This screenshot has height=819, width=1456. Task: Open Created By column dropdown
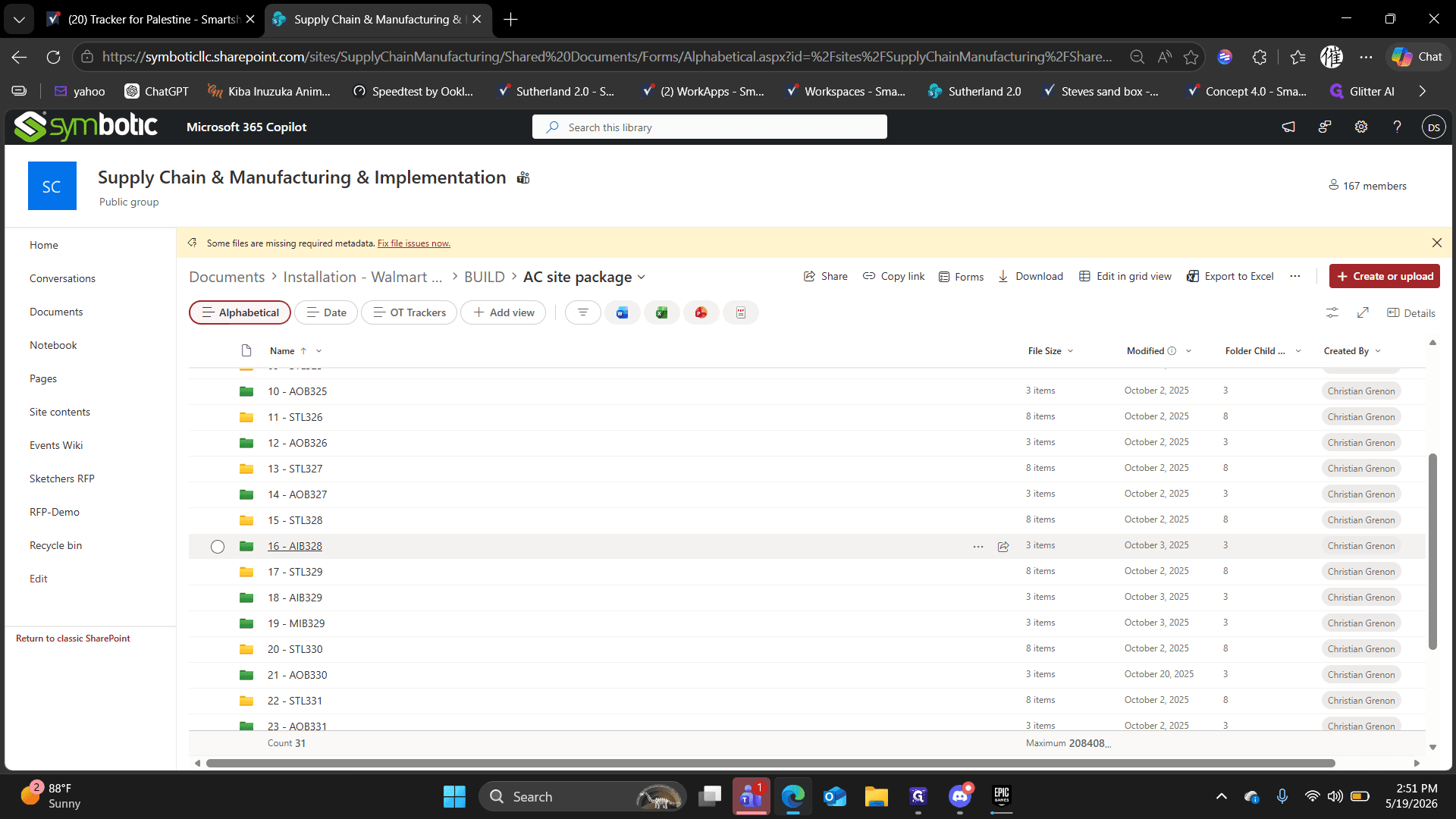1378,351
